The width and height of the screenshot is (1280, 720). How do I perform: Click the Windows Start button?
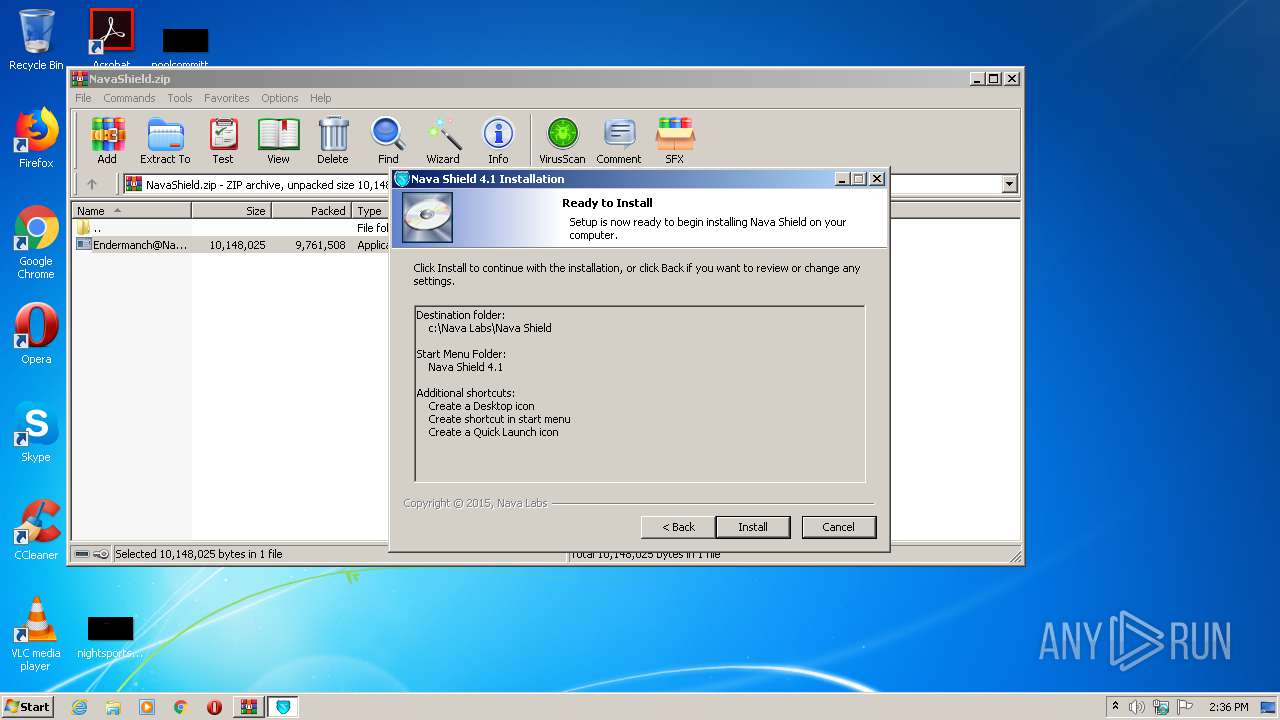tap(28, 707)
